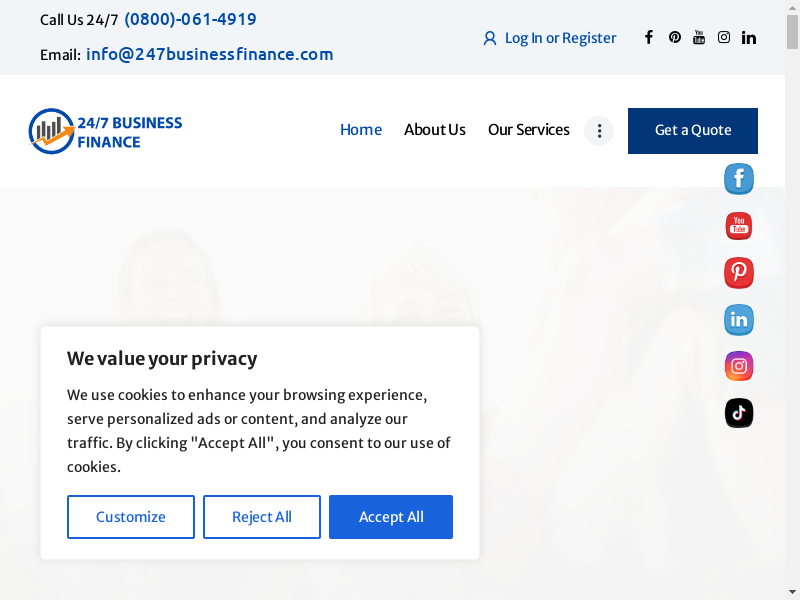Open floating Facebook share button

point(739,179)
